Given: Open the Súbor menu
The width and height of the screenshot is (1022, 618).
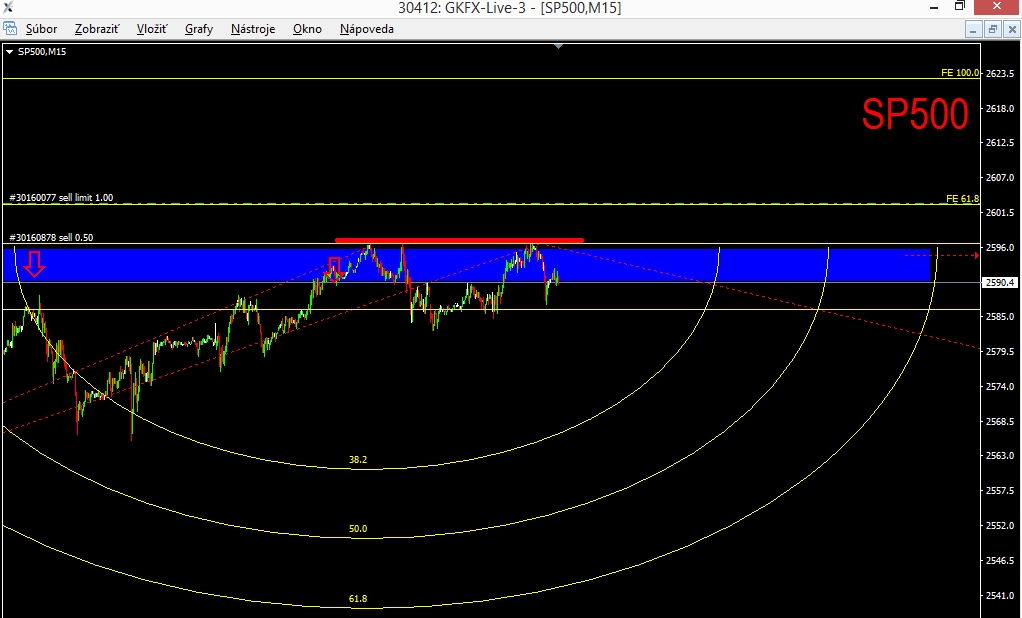Looking at the screenshot, I should point(41,29).
